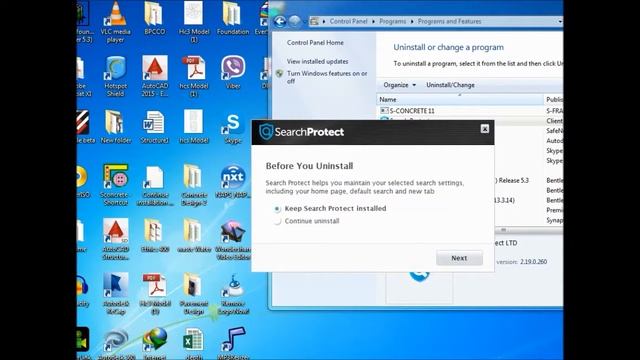Expand breadcrumb arrow after Programs
Viewport: 640px width, 360px height.
coord(412,21)
